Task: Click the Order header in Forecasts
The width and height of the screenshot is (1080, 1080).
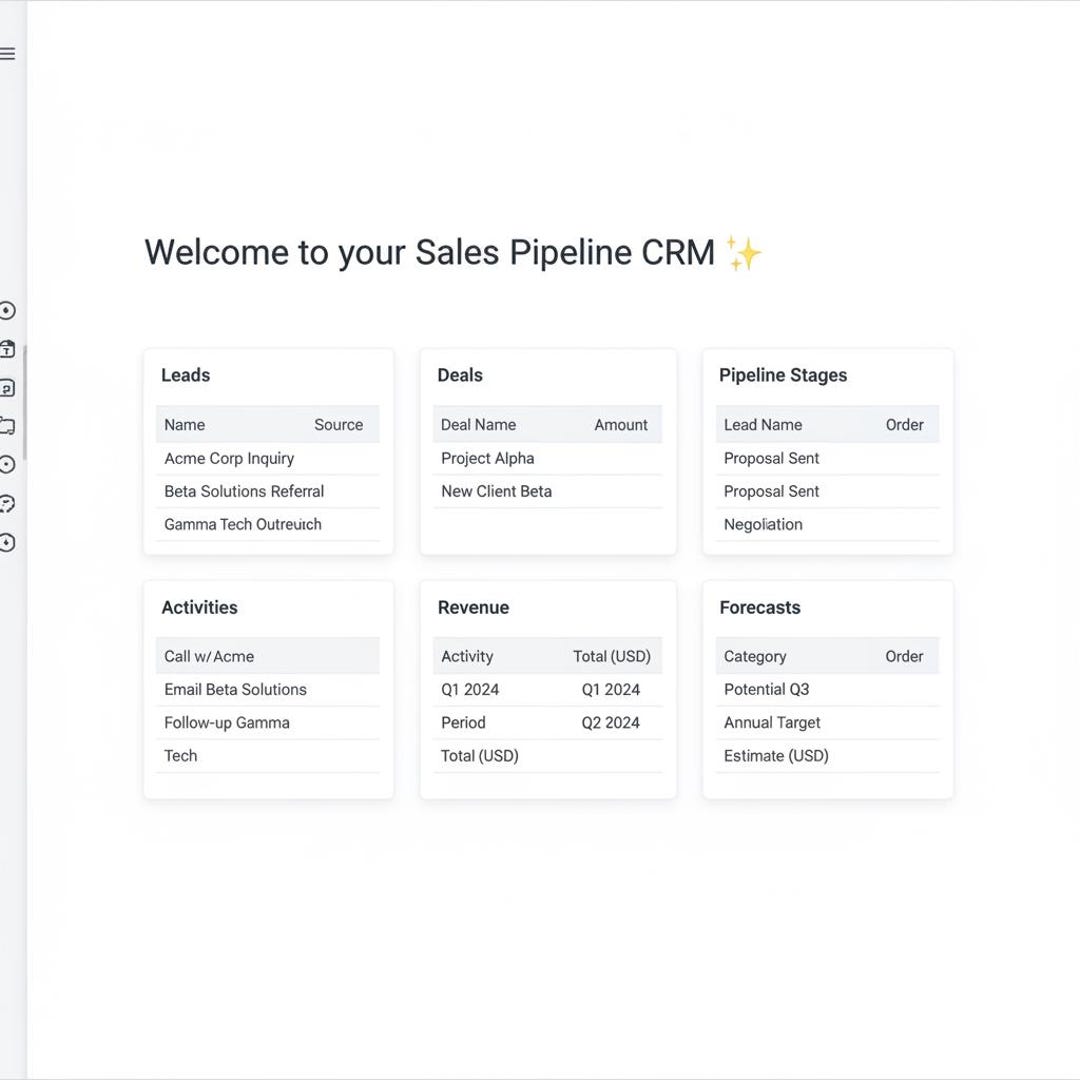Action: pyautogui.click(x=904, y=656)
